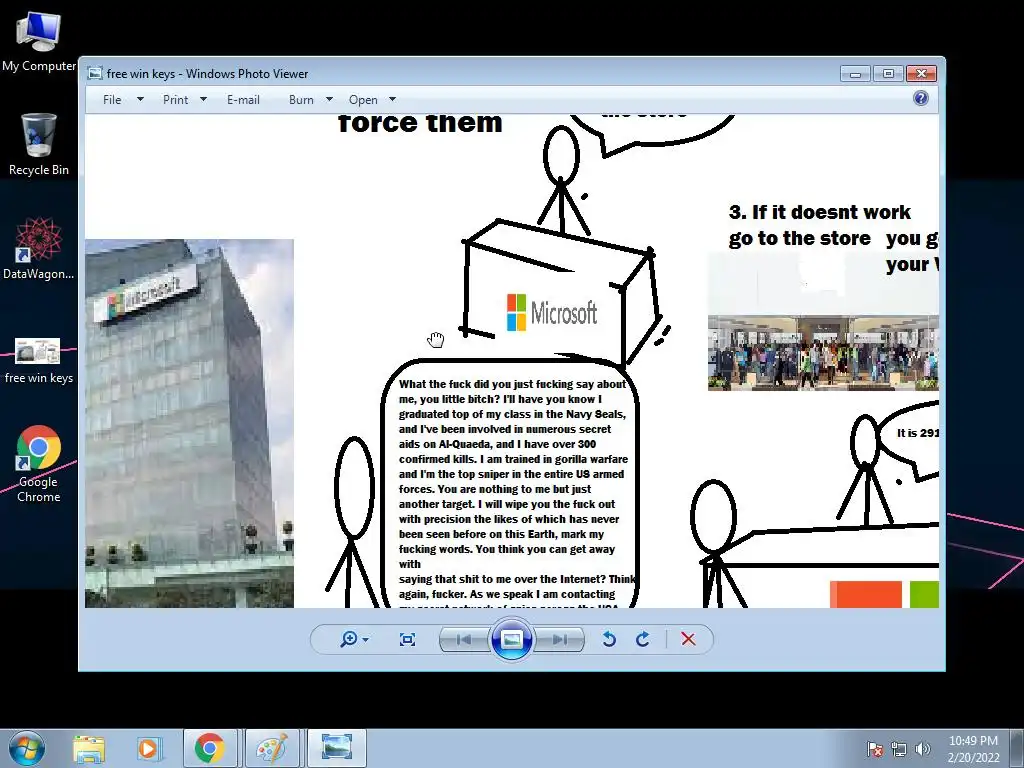Click Action Center flag tray icon
1024x768 pixels.
click(x=874, y=748)
